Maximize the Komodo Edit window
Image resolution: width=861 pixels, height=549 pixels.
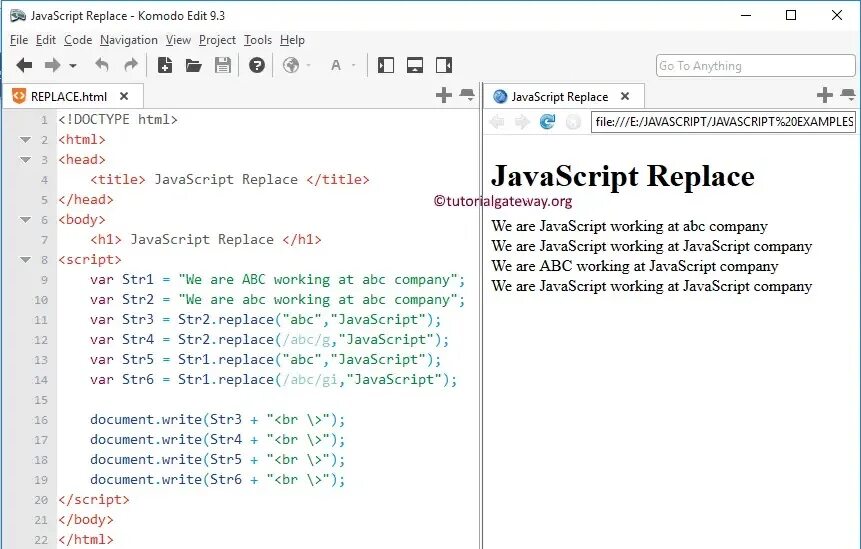click(x=791, y=15)
